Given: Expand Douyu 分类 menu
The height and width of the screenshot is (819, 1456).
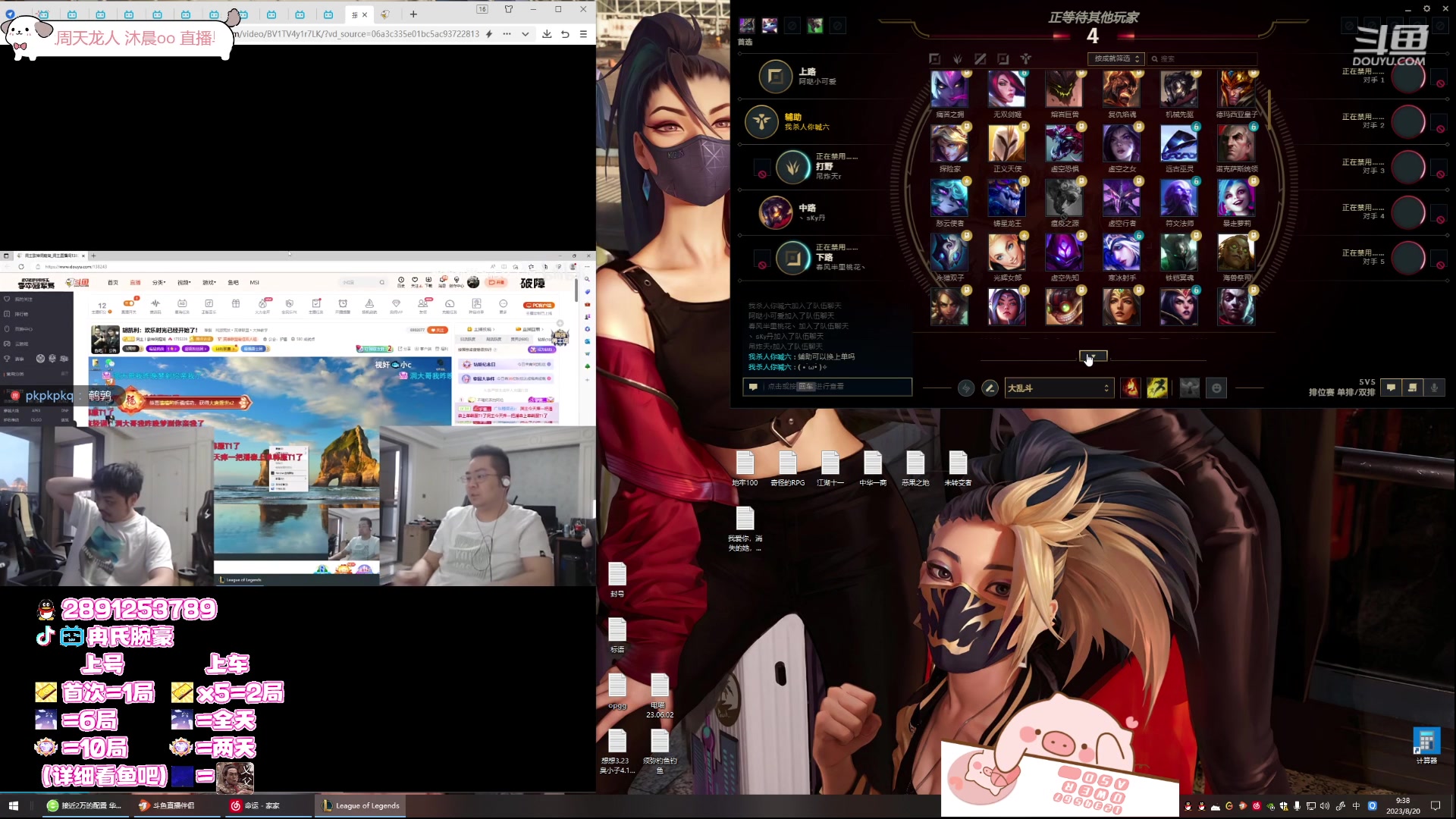Looking at the screenshot, I should pos(158,283).
